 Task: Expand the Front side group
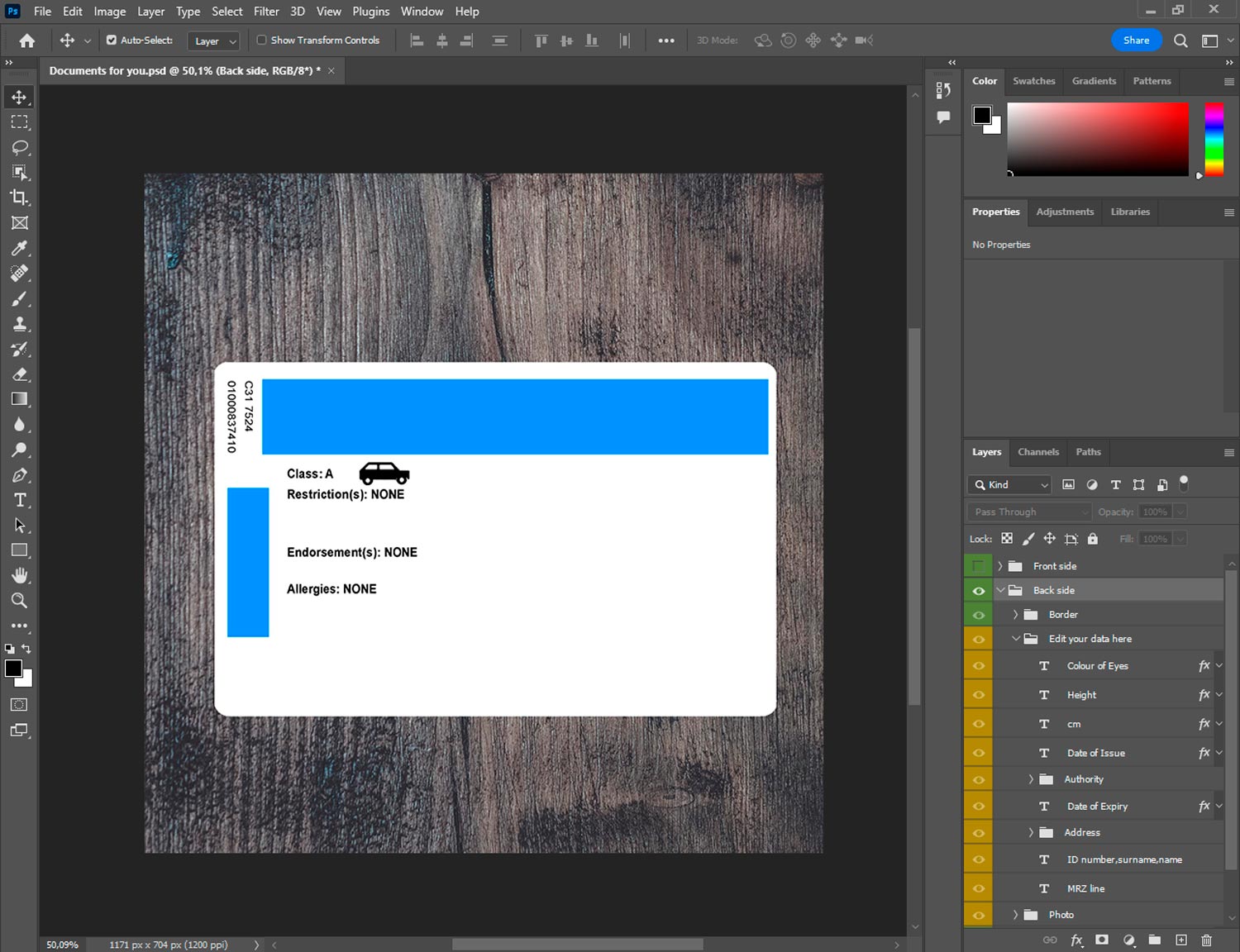click(x=999, y=566)
